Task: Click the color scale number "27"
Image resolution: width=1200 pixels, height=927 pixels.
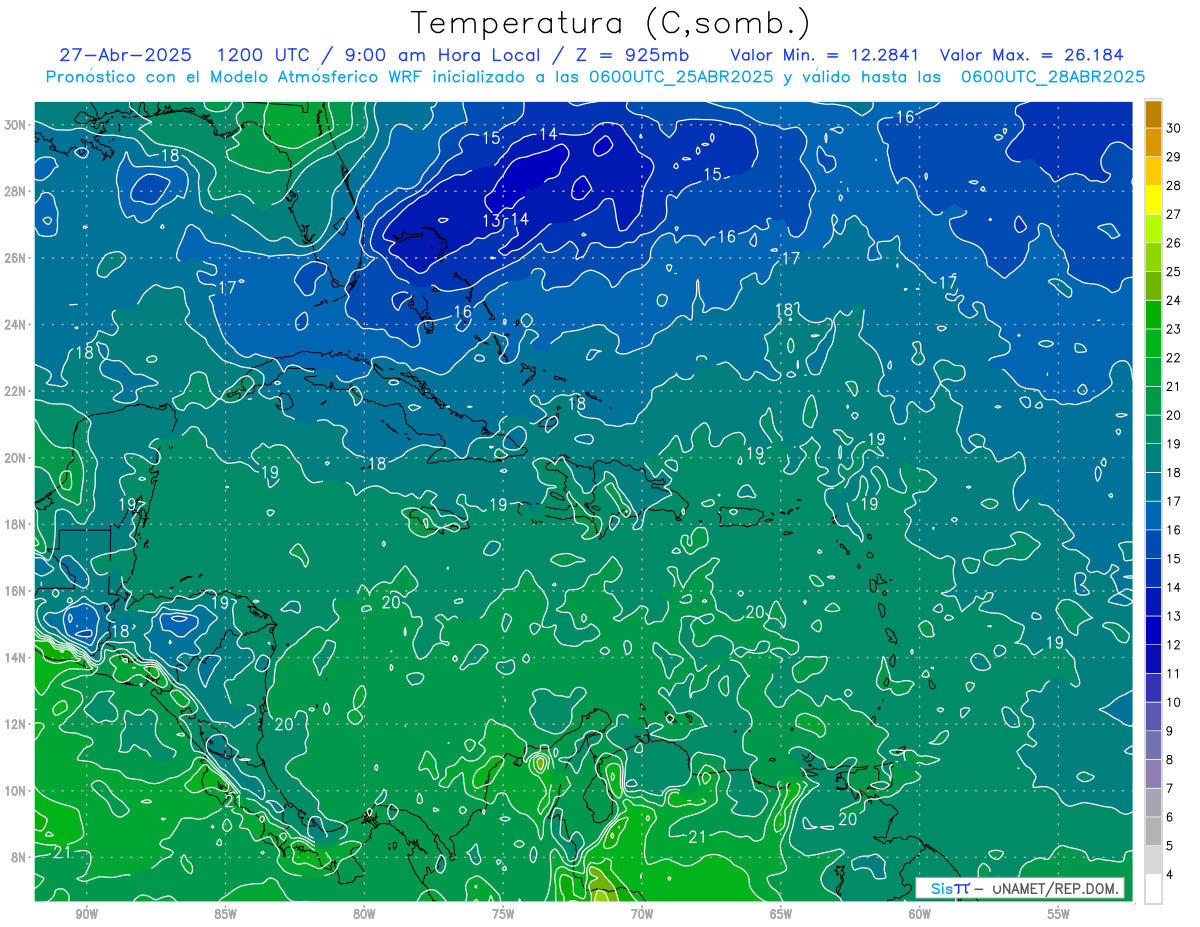Action: (x=1173, y=214)
